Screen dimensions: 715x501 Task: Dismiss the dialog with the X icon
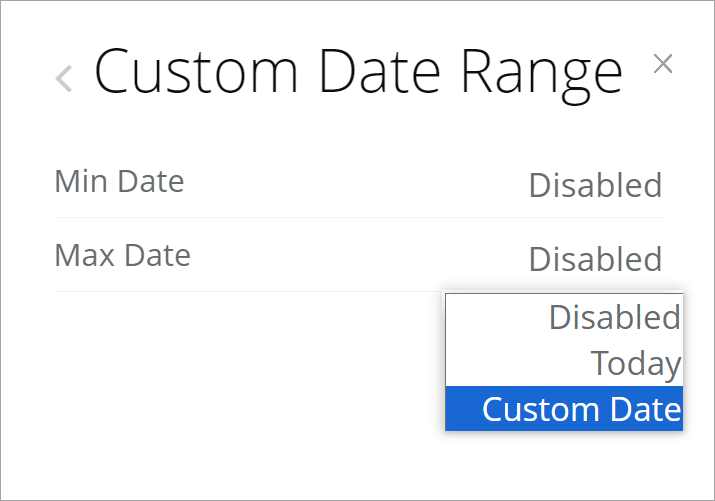point(662,64)
